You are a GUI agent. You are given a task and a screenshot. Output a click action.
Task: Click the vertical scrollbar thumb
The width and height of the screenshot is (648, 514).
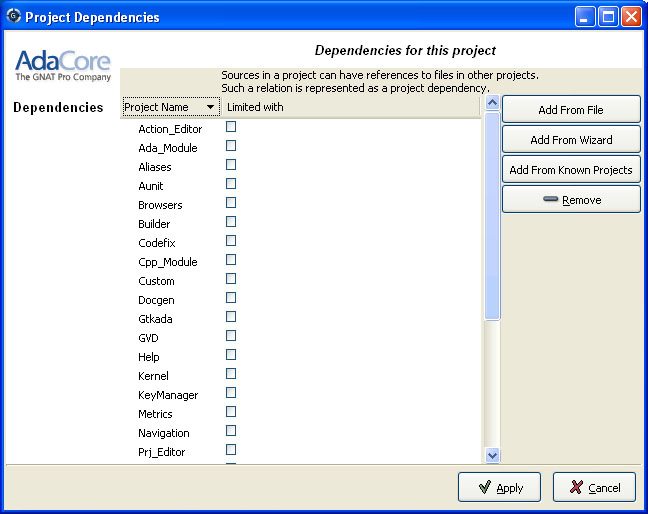point(492,215)
